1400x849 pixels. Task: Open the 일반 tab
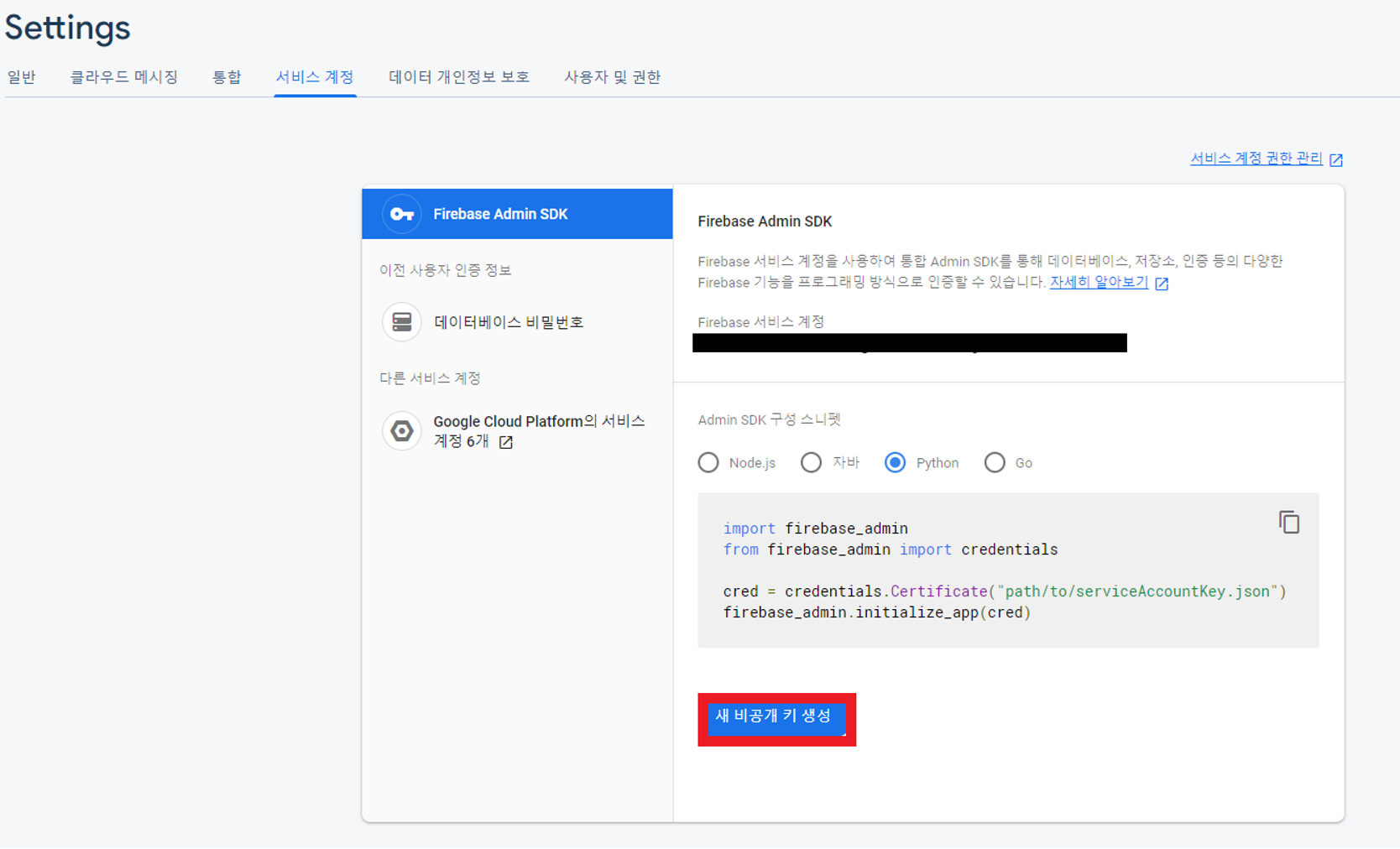[x=22, y=77]
